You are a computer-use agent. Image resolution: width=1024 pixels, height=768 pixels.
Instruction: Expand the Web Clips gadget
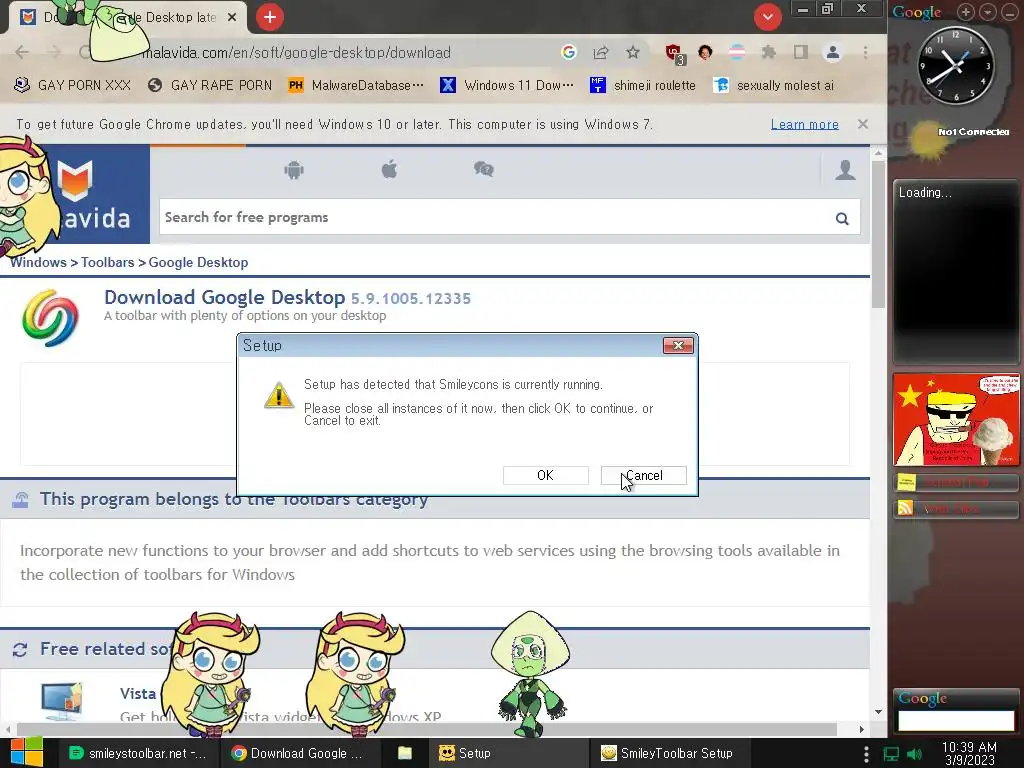tap(956, 509)
